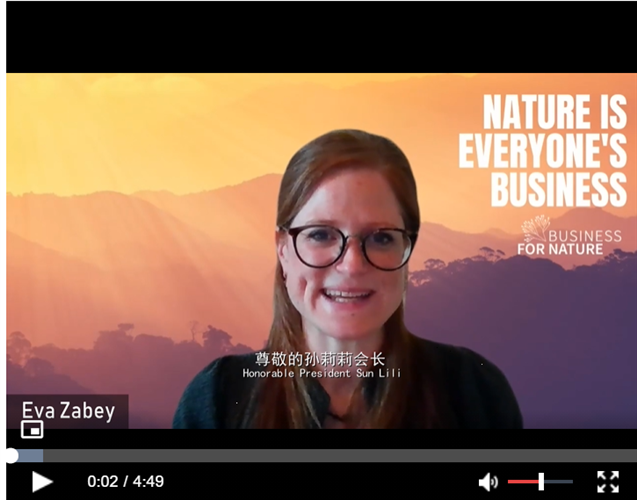Enter fullscreen with the expand arrows icon
637x500 pixels.
pos(608,482)
